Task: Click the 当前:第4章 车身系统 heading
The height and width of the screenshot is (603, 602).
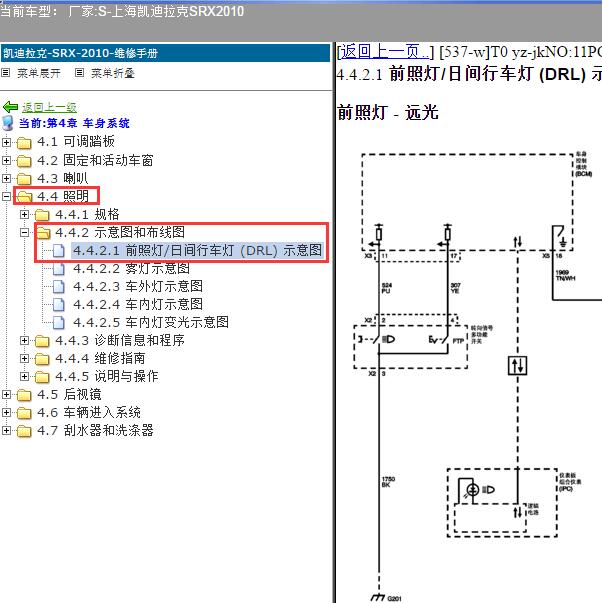Action: click(x=74, y=123)
